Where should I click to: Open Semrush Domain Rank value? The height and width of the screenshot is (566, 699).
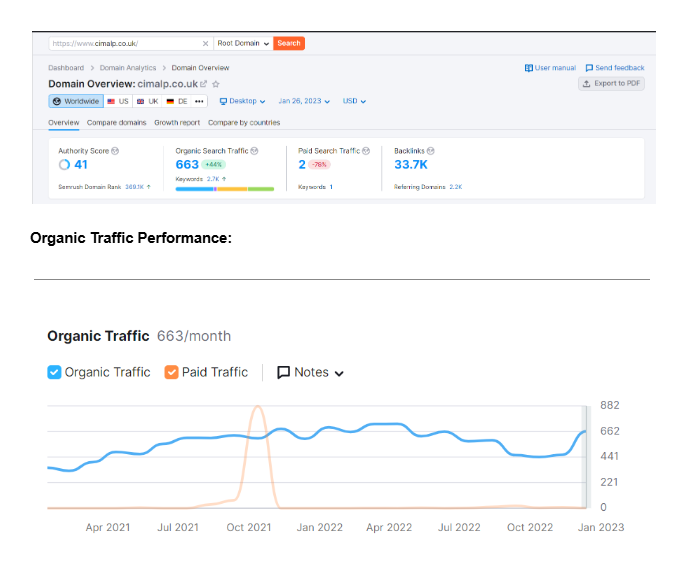coord(134,187)
